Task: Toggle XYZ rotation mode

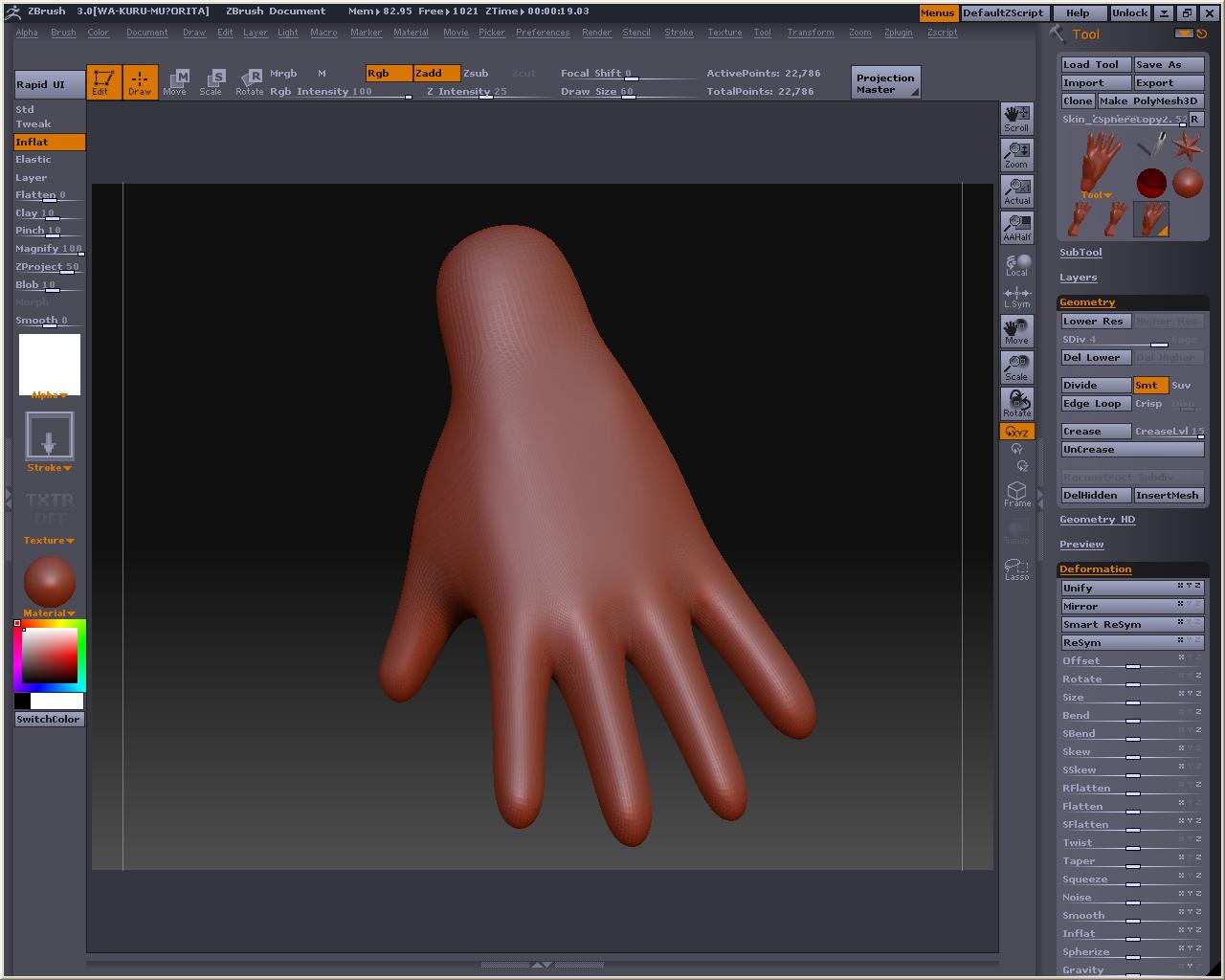Action: pos(1016,432)
